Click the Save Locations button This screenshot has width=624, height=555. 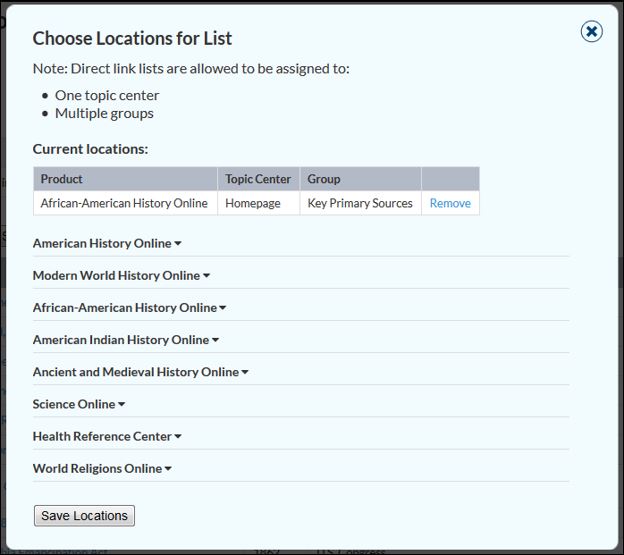(84, 516)
